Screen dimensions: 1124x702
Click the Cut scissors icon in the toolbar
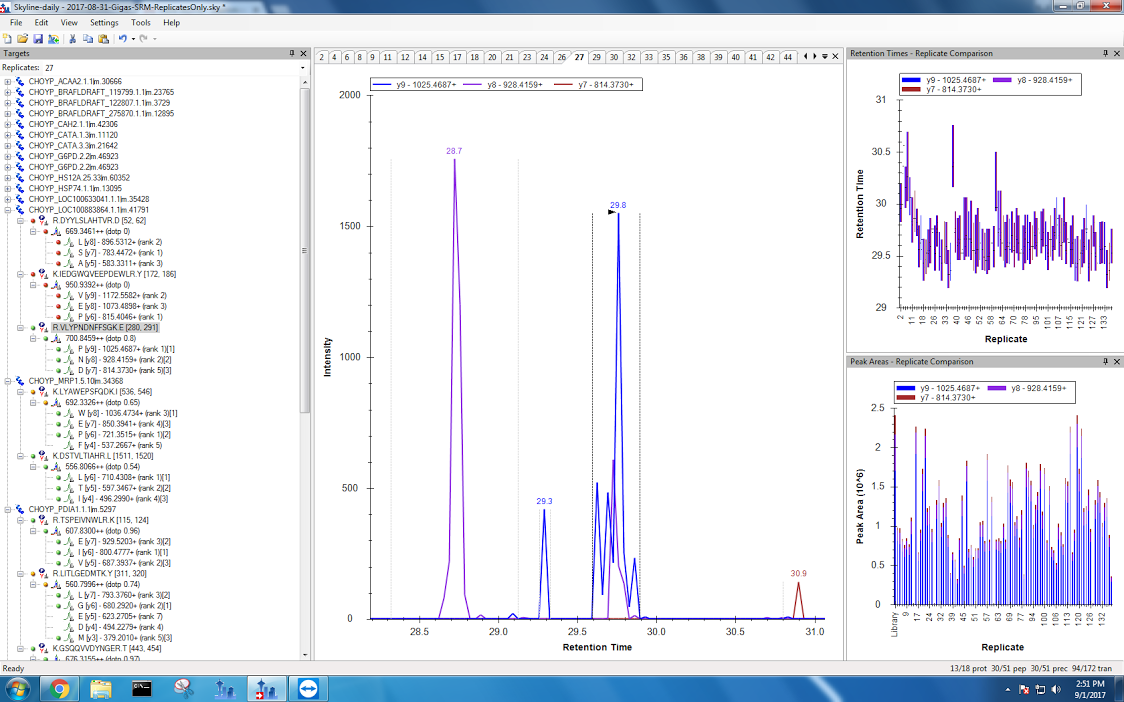tap(73, 38)
